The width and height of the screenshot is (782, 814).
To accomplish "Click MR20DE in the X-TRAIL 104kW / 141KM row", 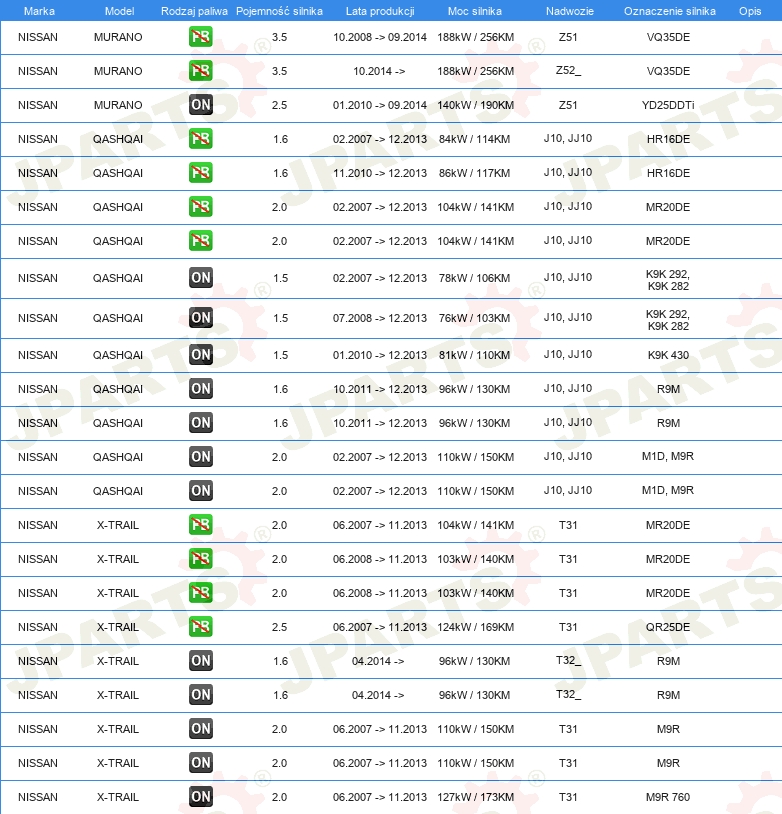I will click(x=668, y=525).
